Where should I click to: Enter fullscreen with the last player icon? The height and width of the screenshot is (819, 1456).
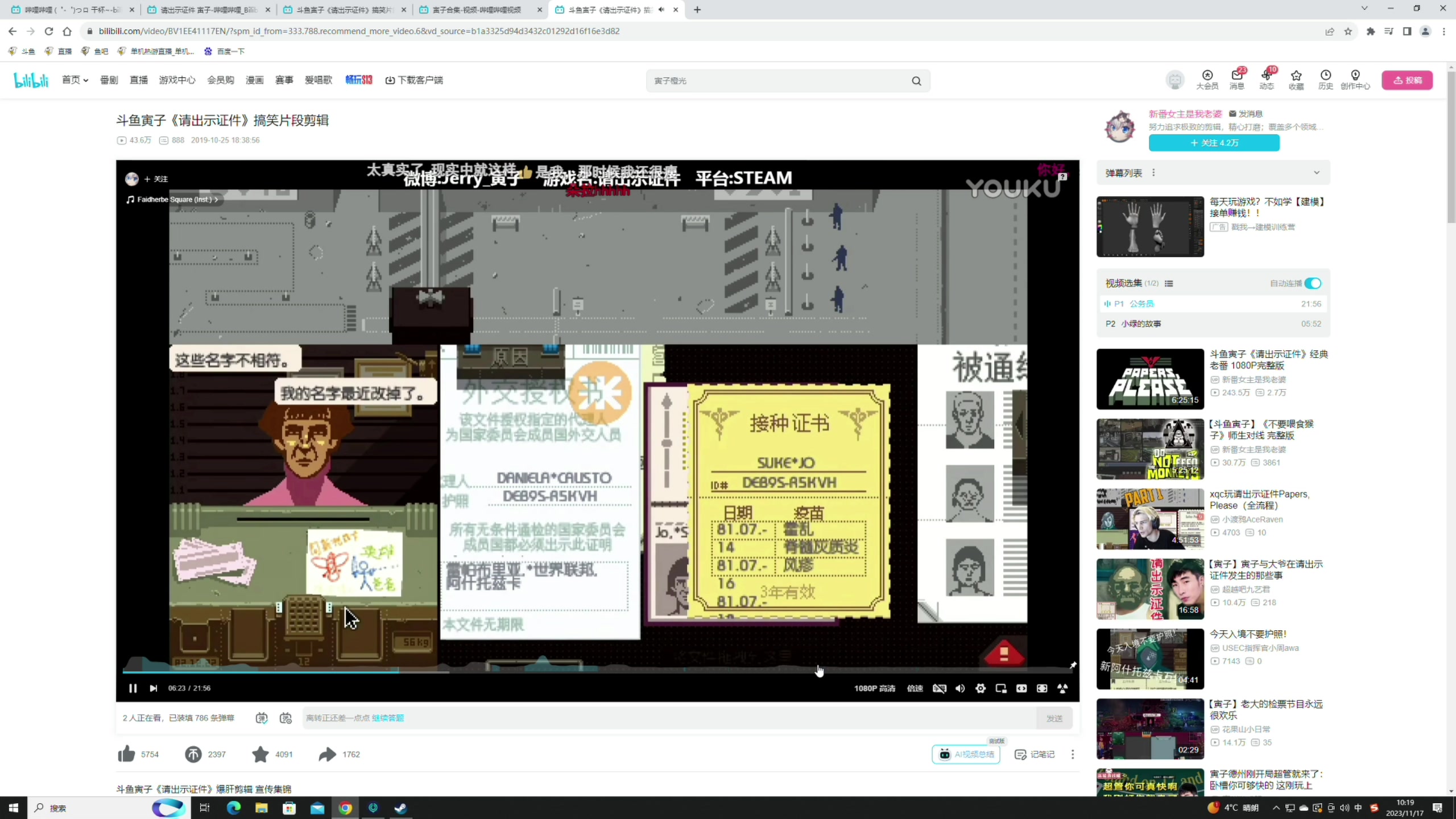click(x=1062, y=688)
